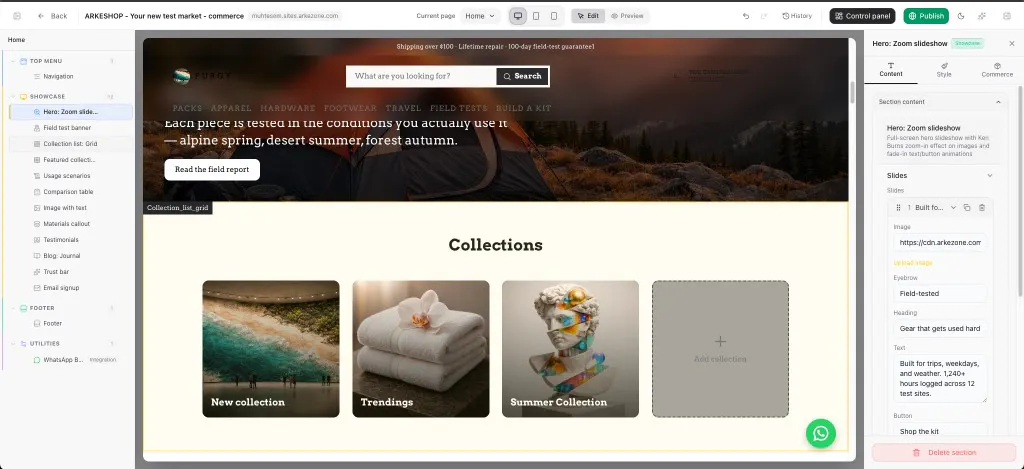
Task: Switch to the Style tab
Action: 944,70
